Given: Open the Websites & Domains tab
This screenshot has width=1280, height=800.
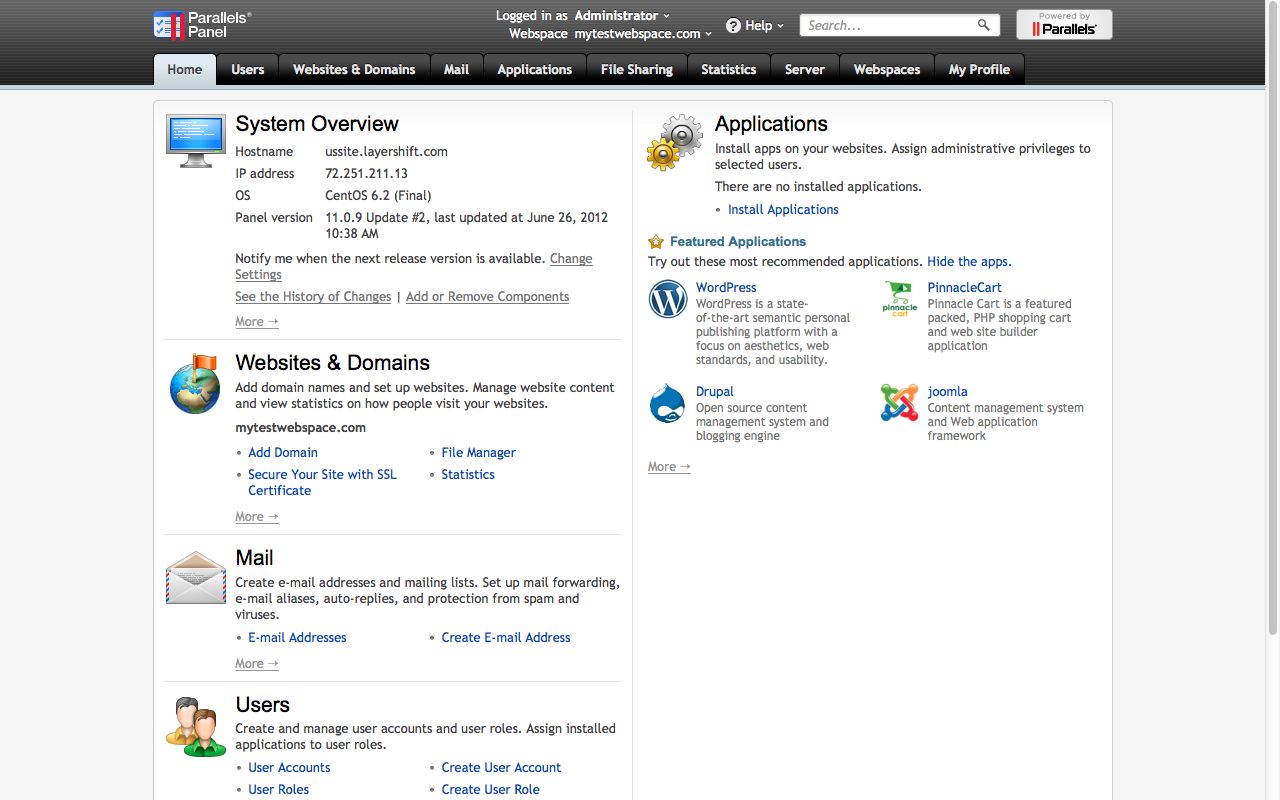Looking at the screenshot, I should coord(354,70).
